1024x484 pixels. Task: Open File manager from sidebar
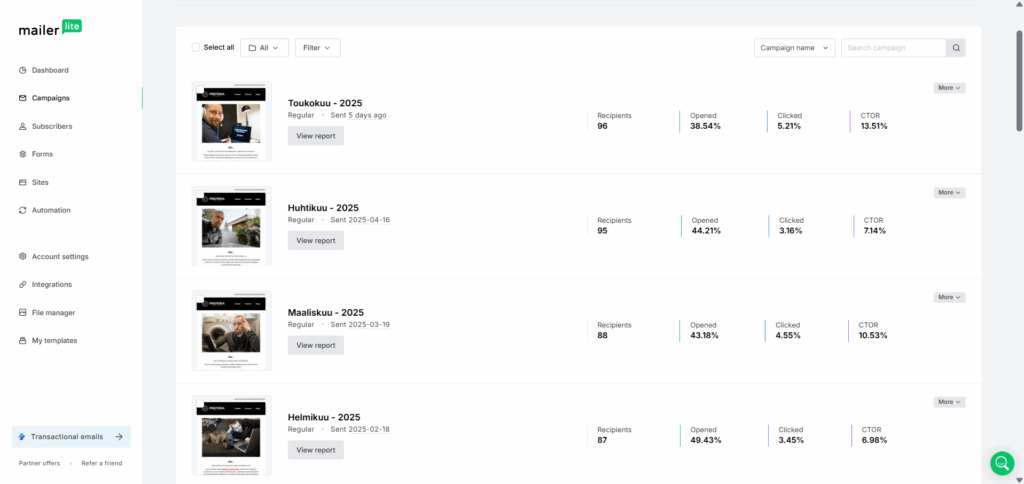[x=53, y=312]
